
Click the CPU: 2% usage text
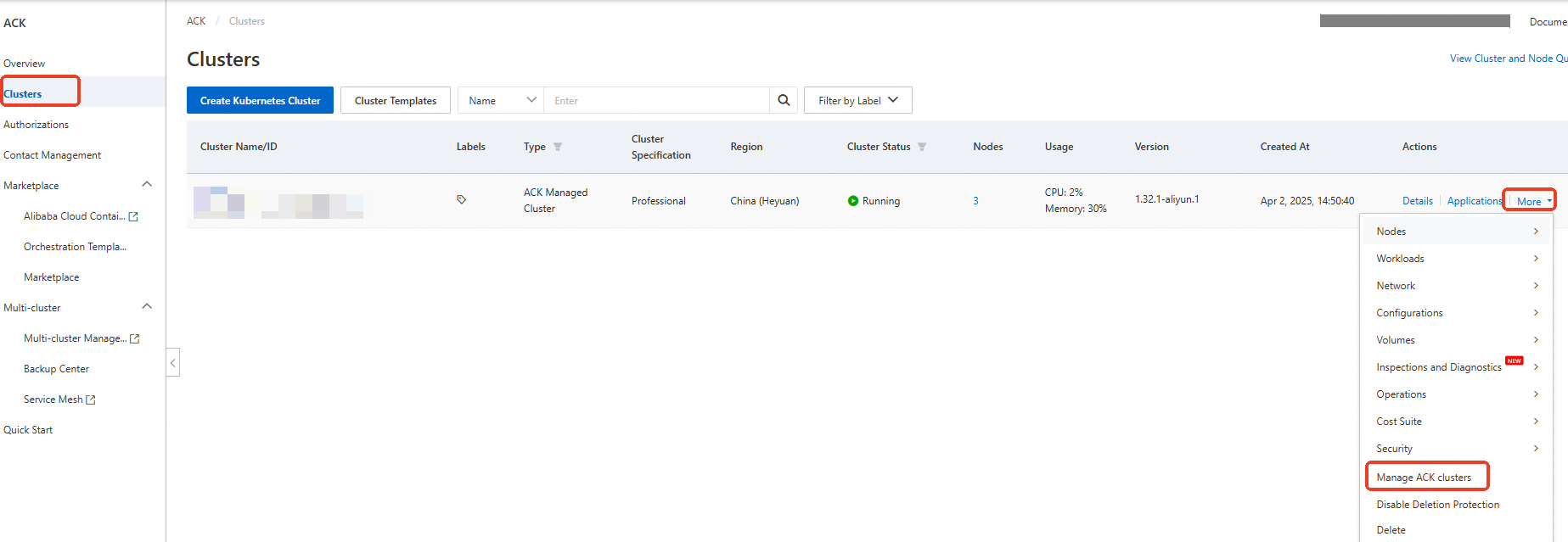click(x=1064, y=193)
